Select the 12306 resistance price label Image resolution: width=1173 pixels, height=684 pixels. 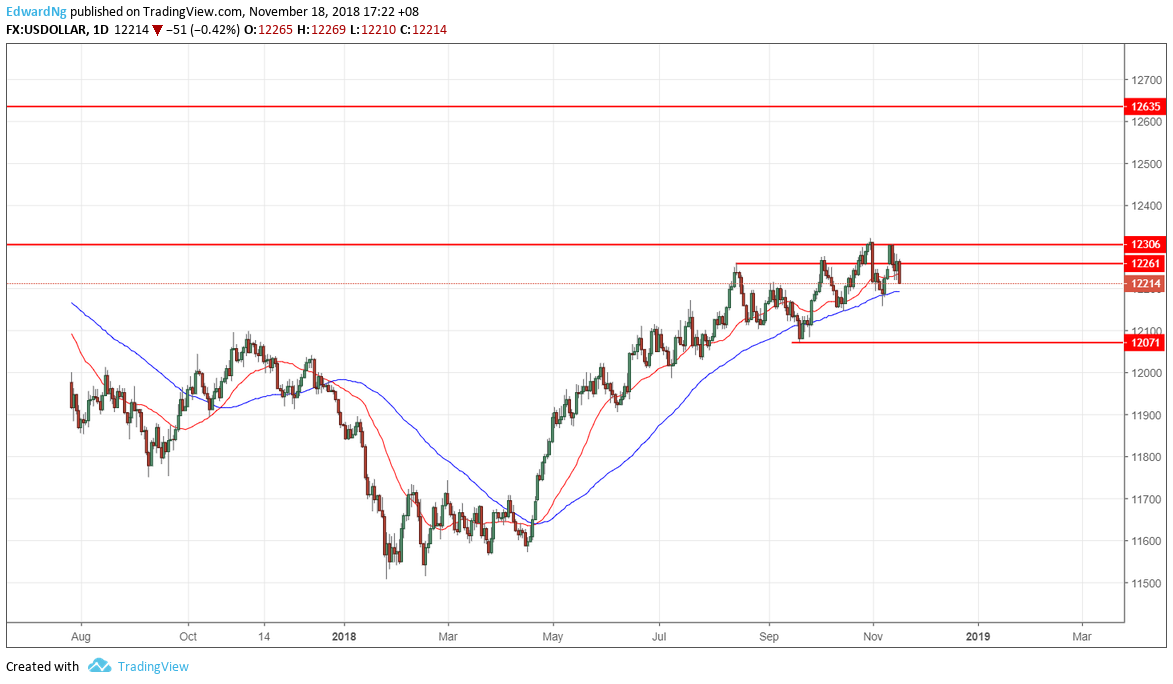[x=1145, y=244]
